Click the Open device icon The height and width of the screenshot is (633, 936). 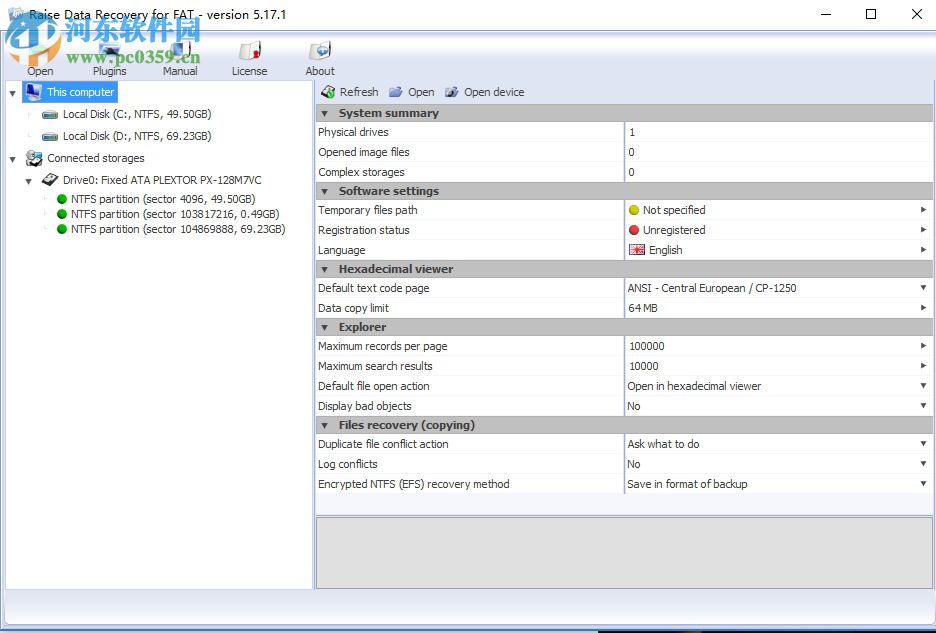point(452,92)
